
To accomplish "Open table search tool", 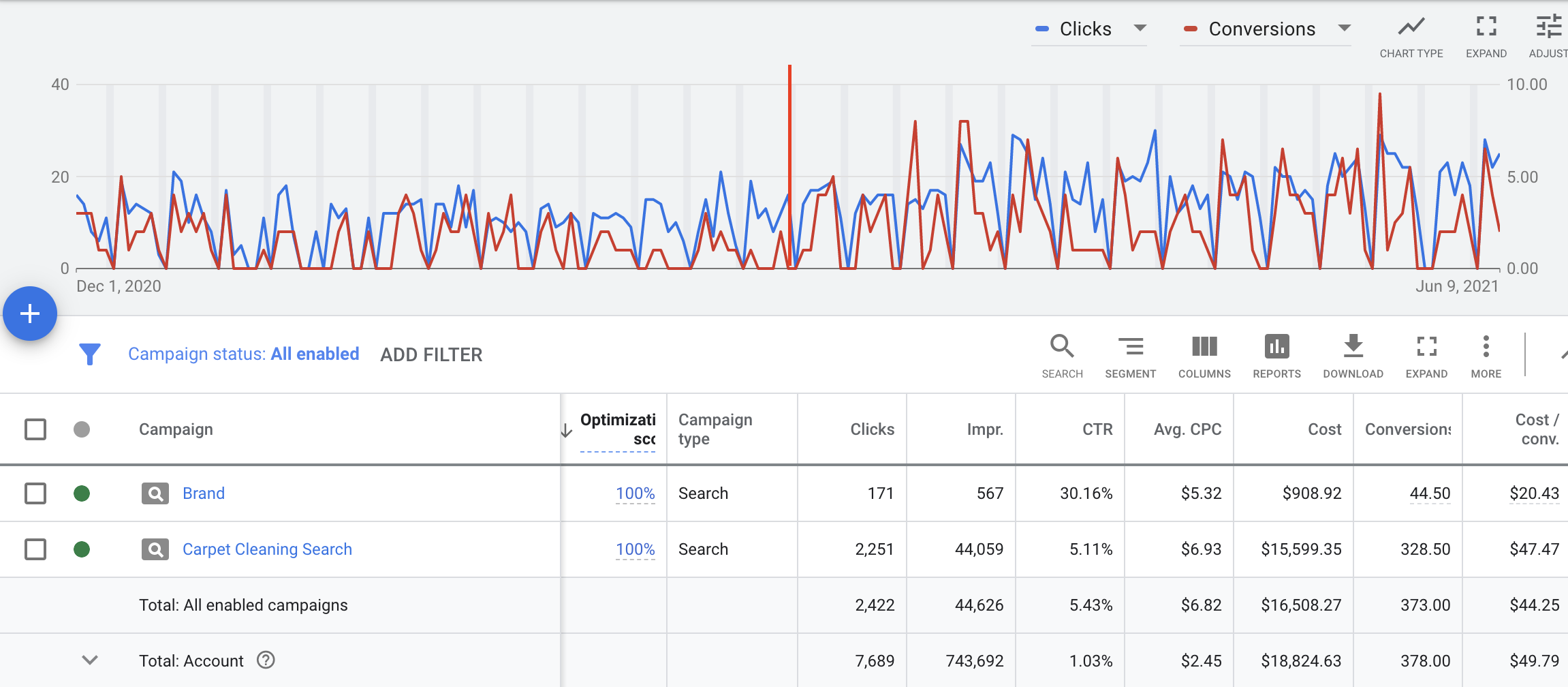I will point(1062,354).
